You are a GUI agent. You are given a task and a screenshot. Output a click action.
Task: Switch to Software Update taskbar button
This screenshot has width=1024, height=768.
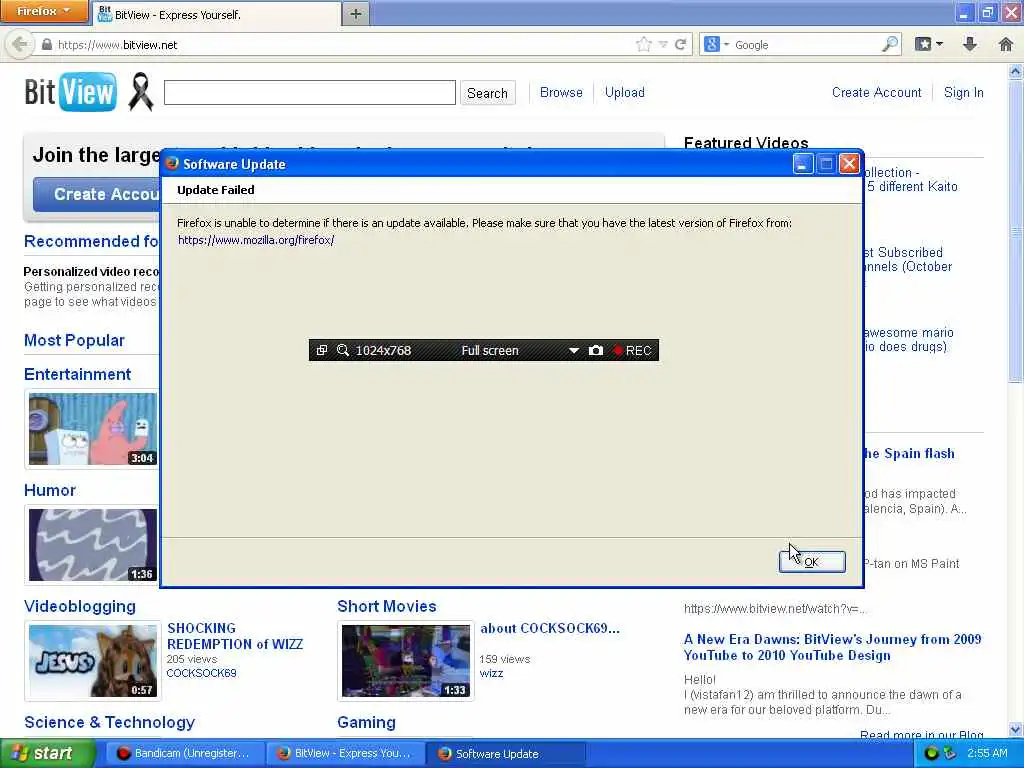click(505, 754)
